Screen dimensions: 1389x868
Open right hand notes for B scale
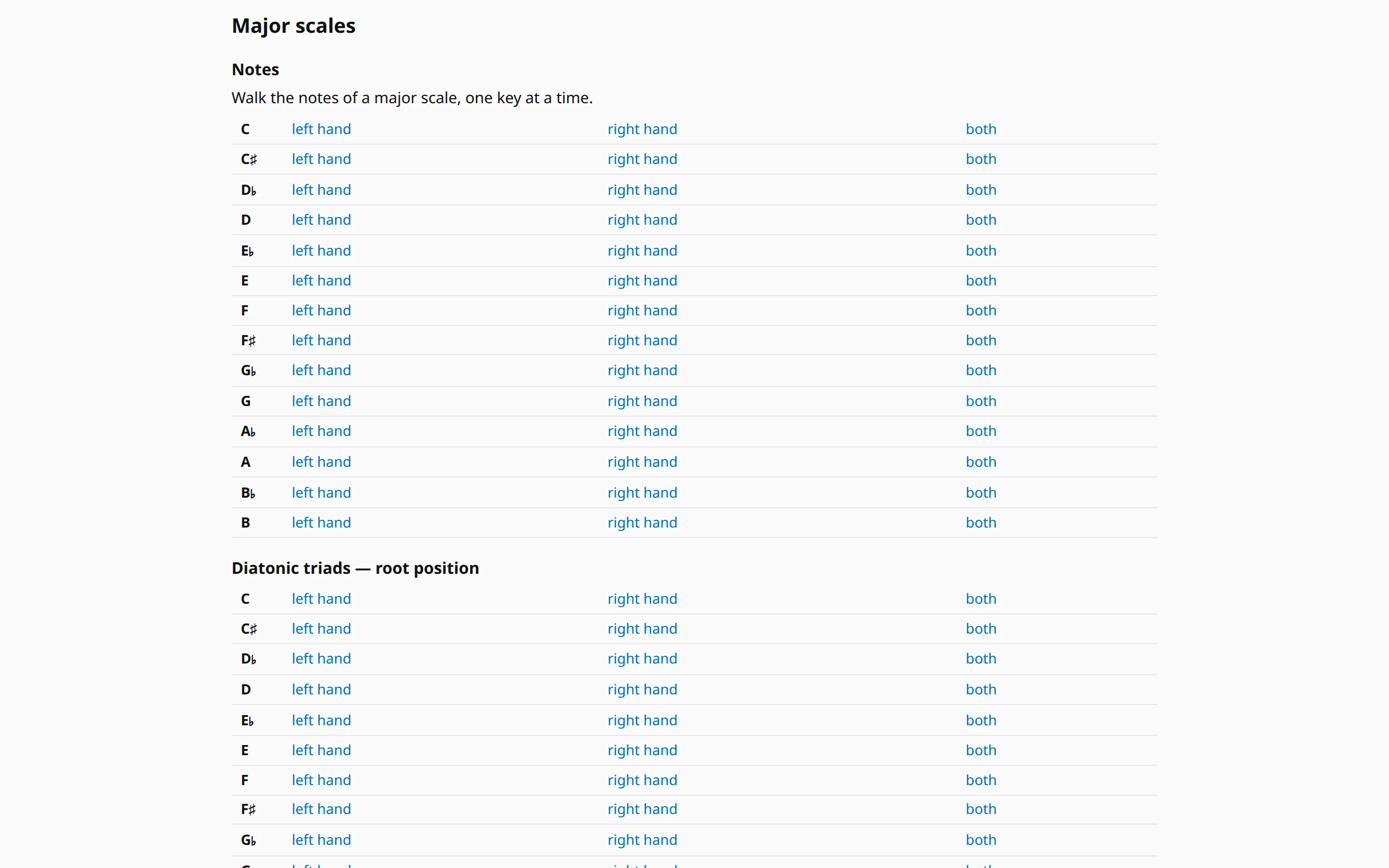(x=642, y=523)
